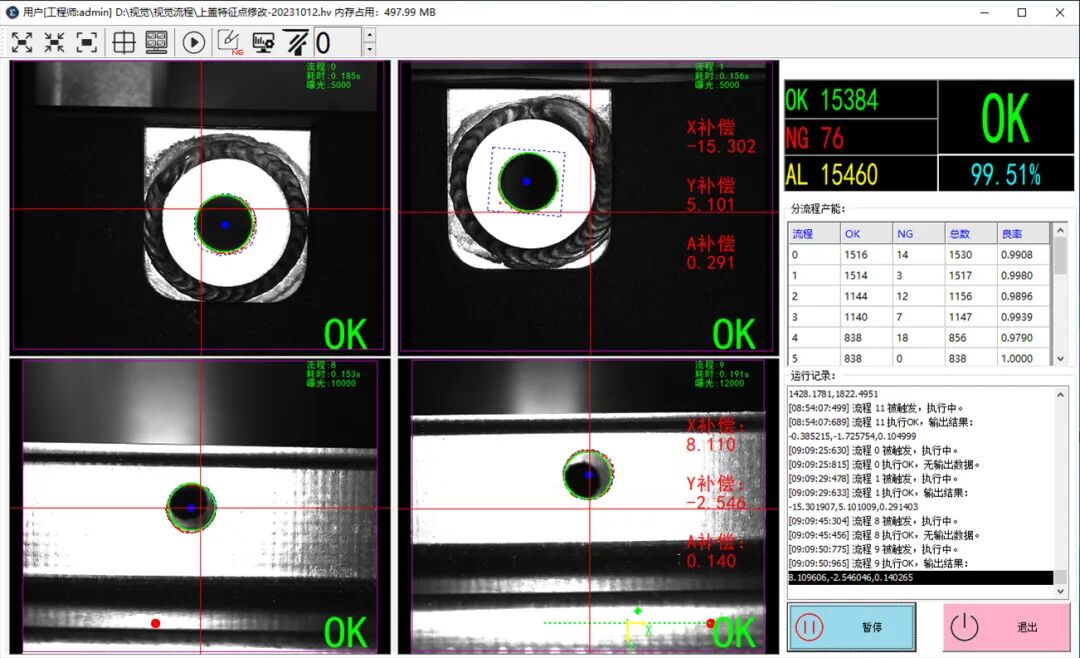The image size is (1080, 658).
Task: Click the 运行记录 section label
Action: click(813, 376)
